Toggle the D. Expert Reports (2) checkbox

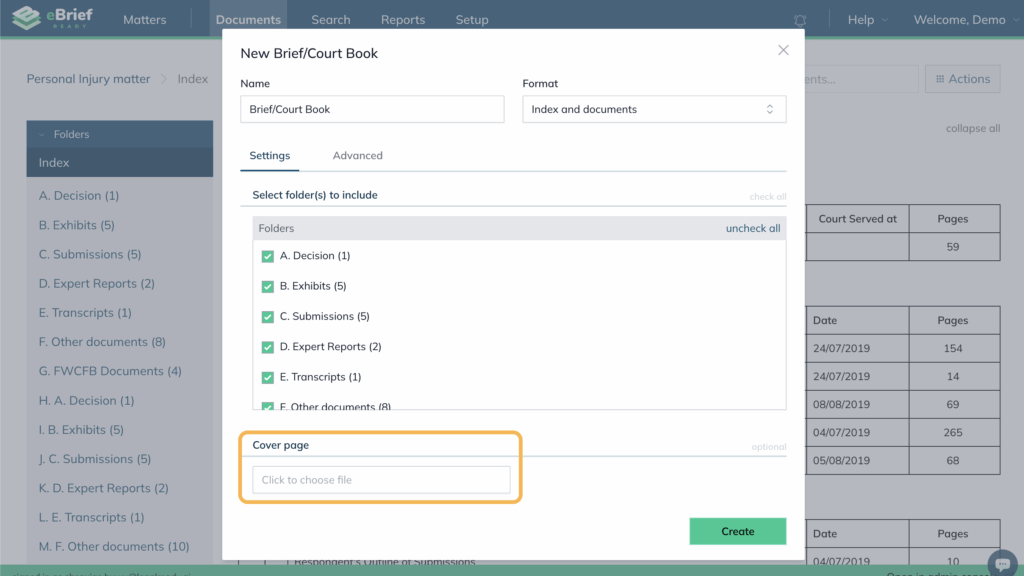[x=267, y=347]
